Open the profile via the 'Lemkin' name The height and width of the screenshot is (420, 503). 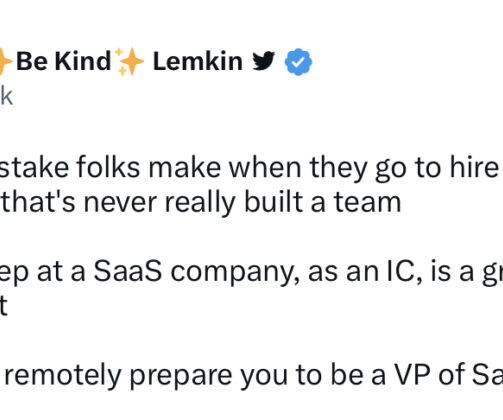pyautogui.click(x=198, y=62)
